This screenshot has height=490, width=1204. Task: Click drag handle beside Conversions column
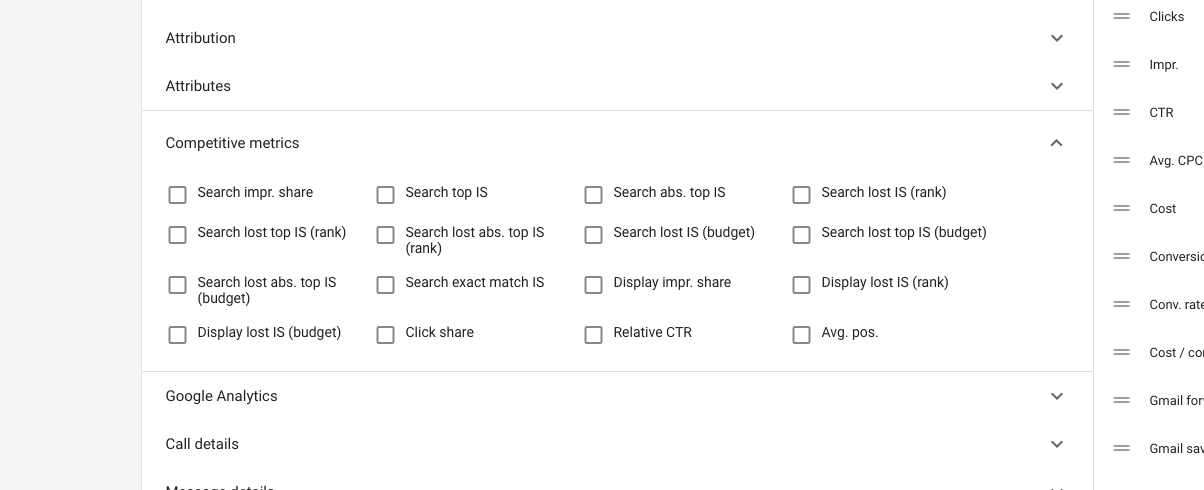point(1122,256)
